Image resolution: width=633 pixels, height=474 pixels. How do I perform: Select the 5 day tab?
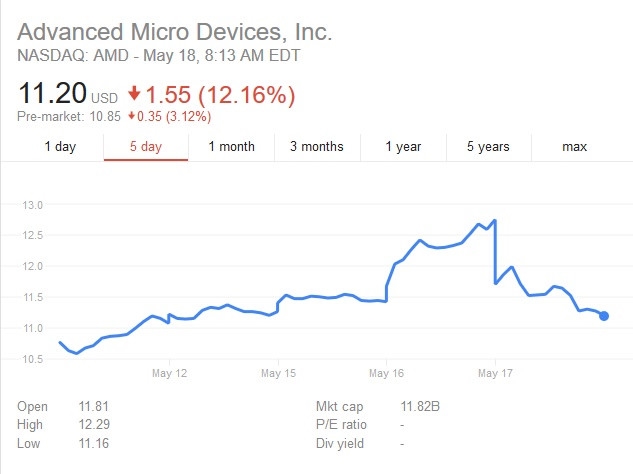coord(146,147)
